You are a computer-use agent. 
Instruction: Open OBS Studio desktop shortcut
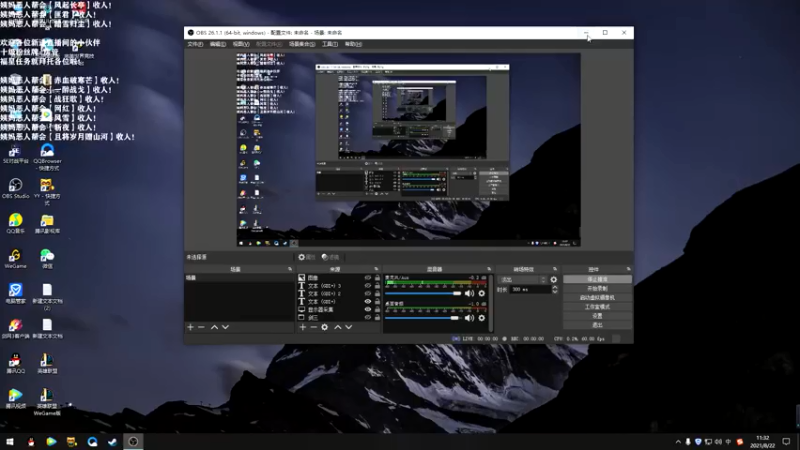(x=15, y=188)
